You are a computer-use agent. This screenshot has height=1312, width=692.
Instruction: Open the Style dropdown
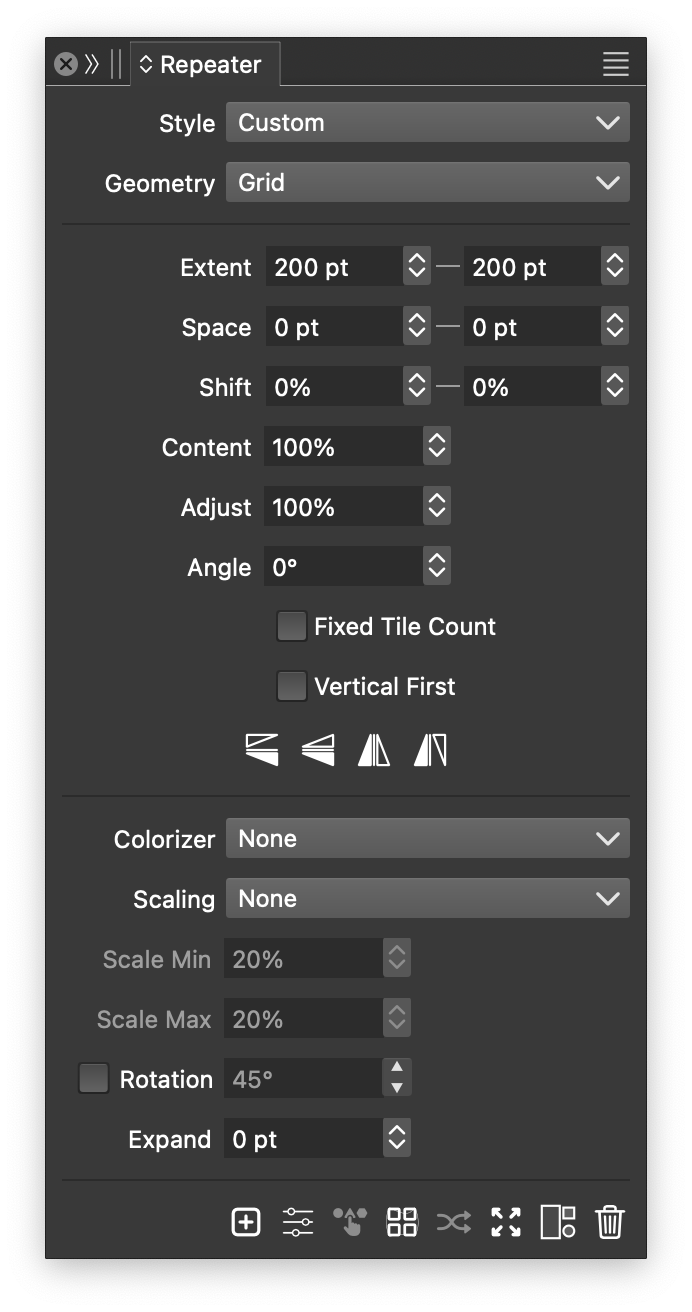click(x=427, y=123)
